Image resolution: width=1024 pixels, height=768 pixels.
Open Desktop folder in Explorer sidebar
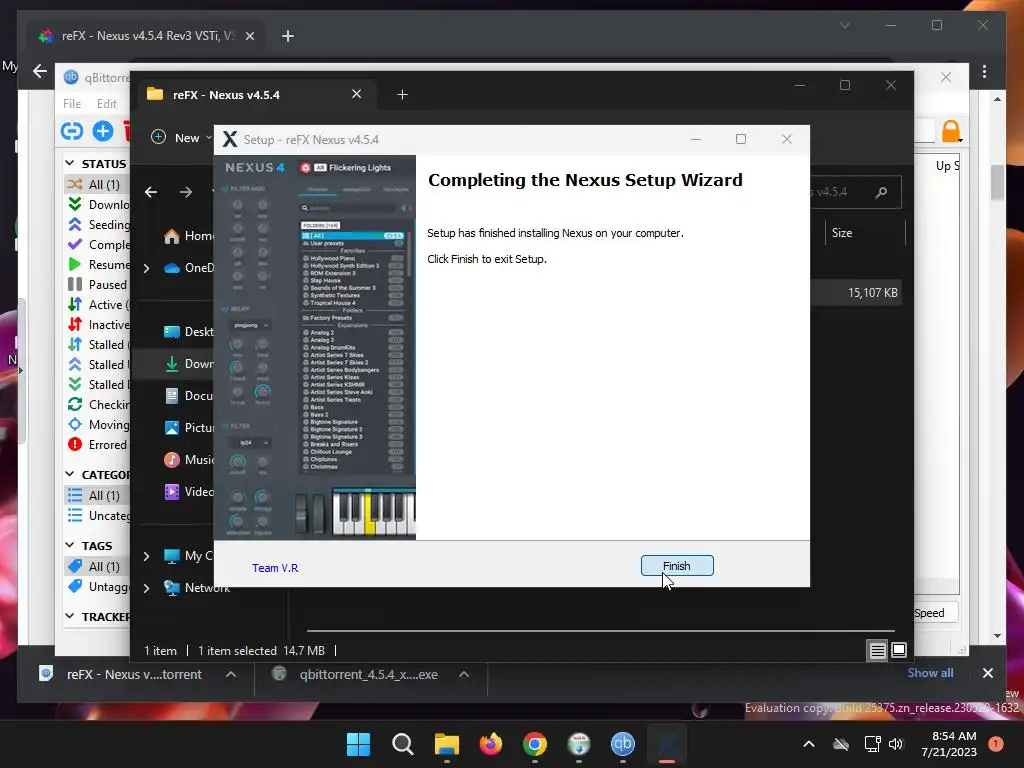190,332
